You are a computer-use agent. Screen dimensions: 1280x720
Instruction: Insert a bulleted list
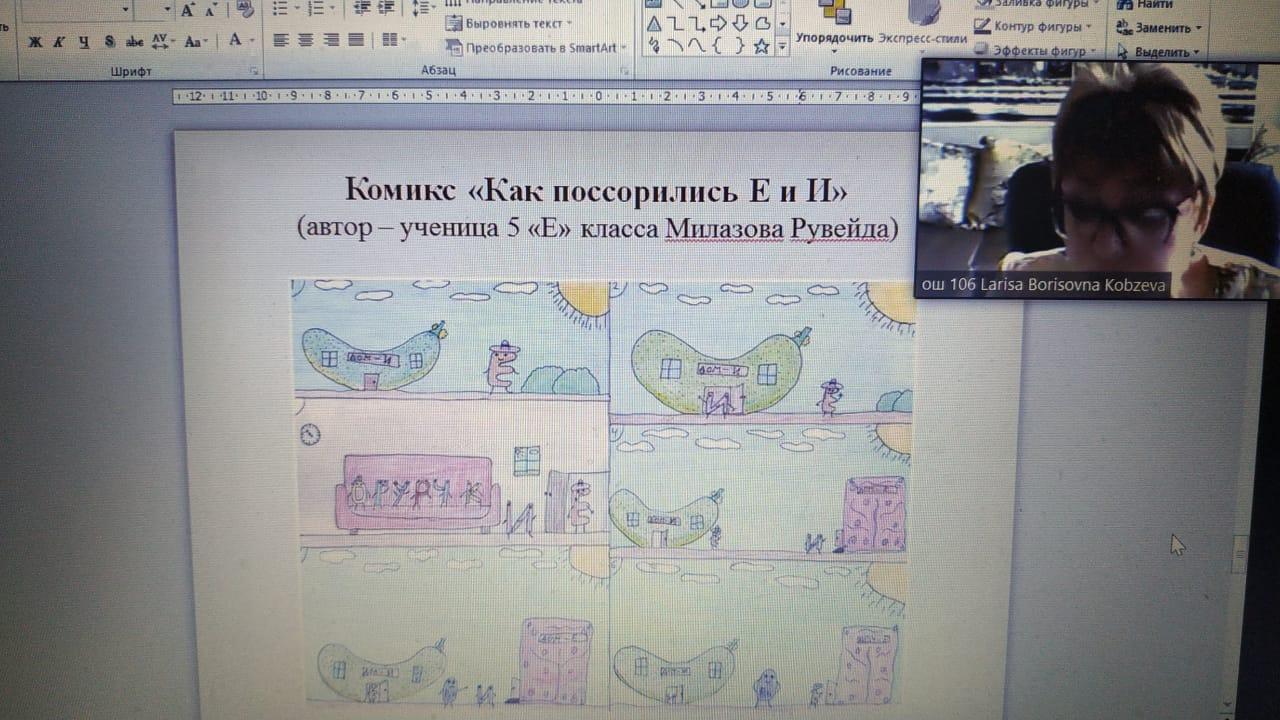click(281, 9)
